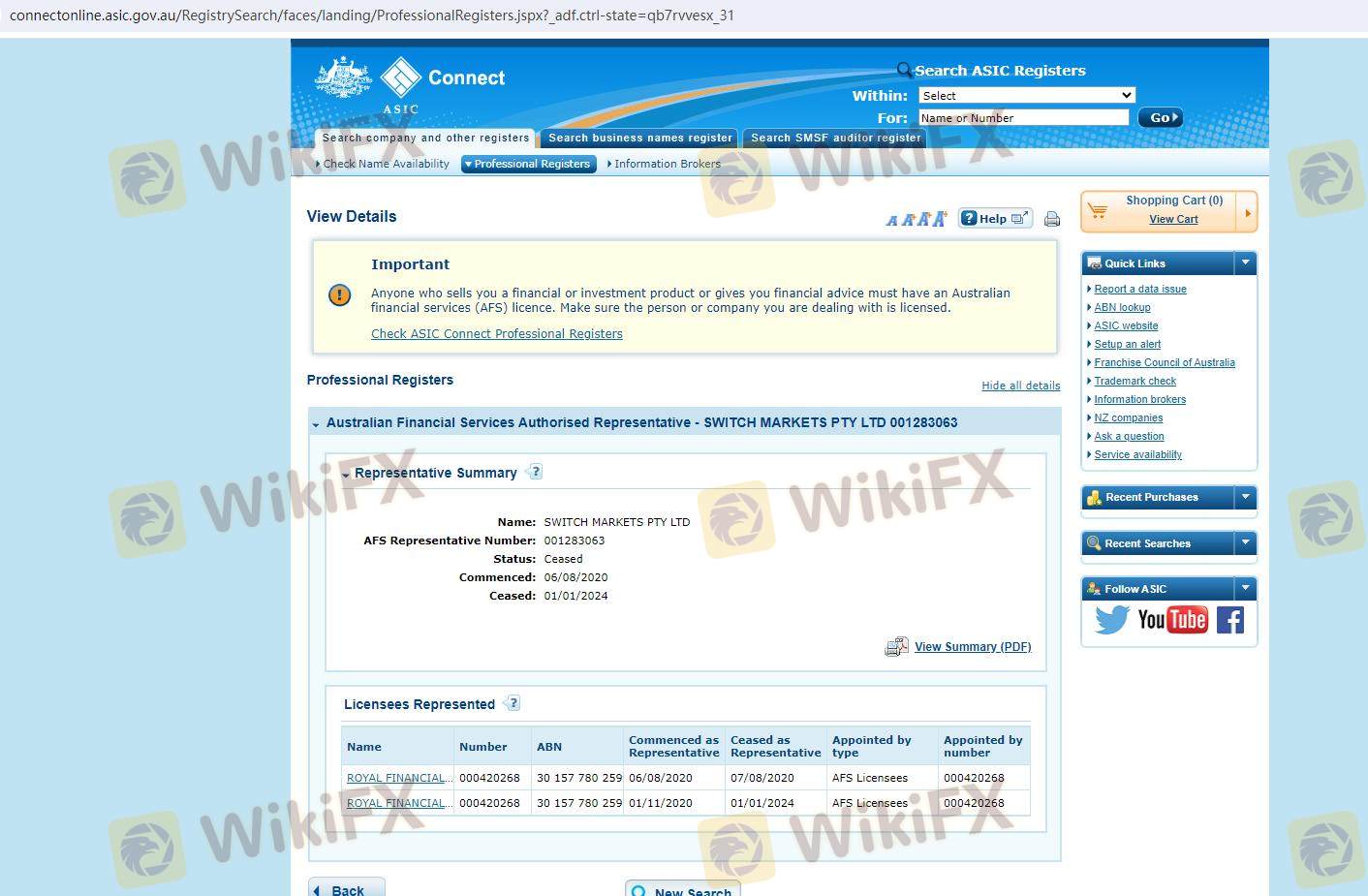Open the Help button
This screenshot has width=1368, height=896.
(x=995, y=219)
